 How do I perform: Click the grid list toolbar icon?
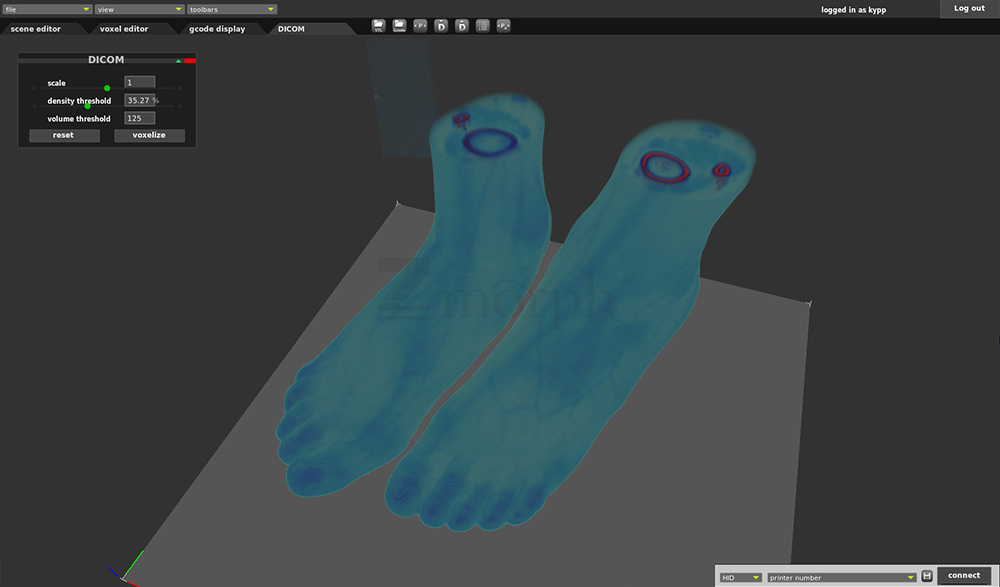tap(482, 25)
